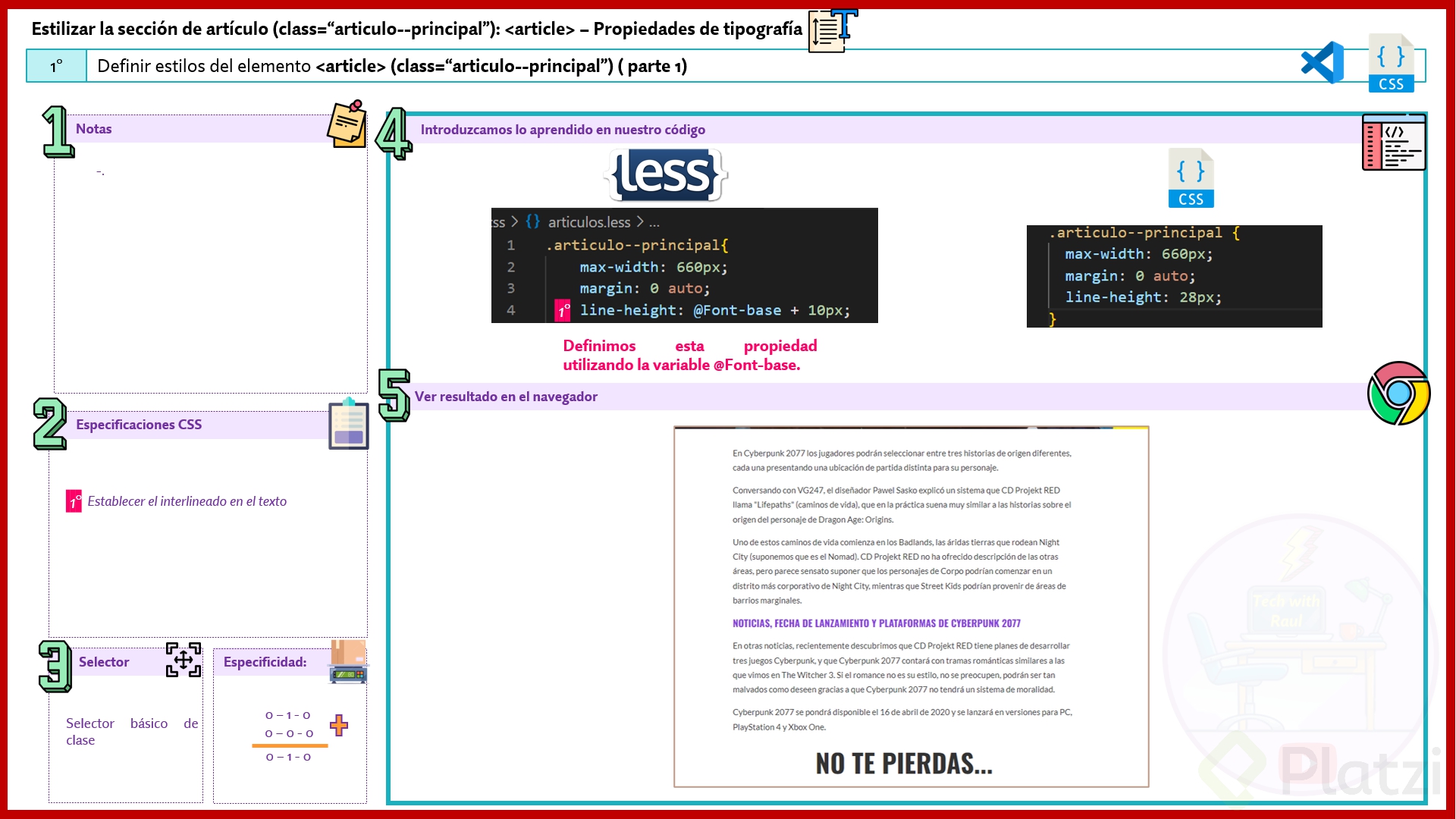Click the line-spacing typography icon beside title
1456x819 pixels.
[833, 30]
